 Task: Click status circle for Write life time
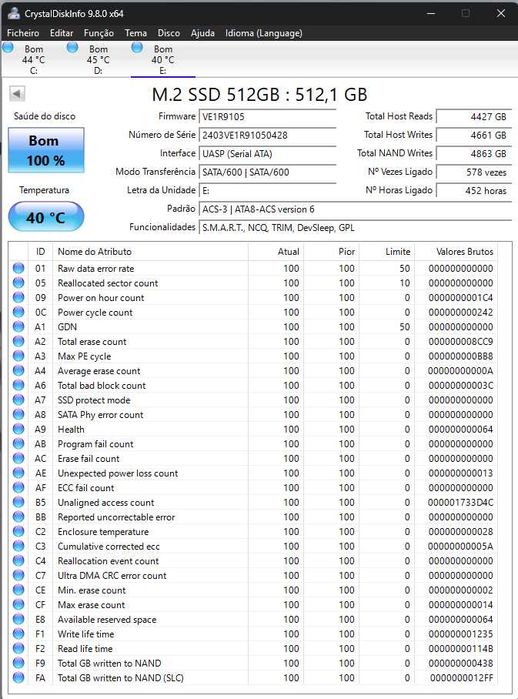click(18, 633)
